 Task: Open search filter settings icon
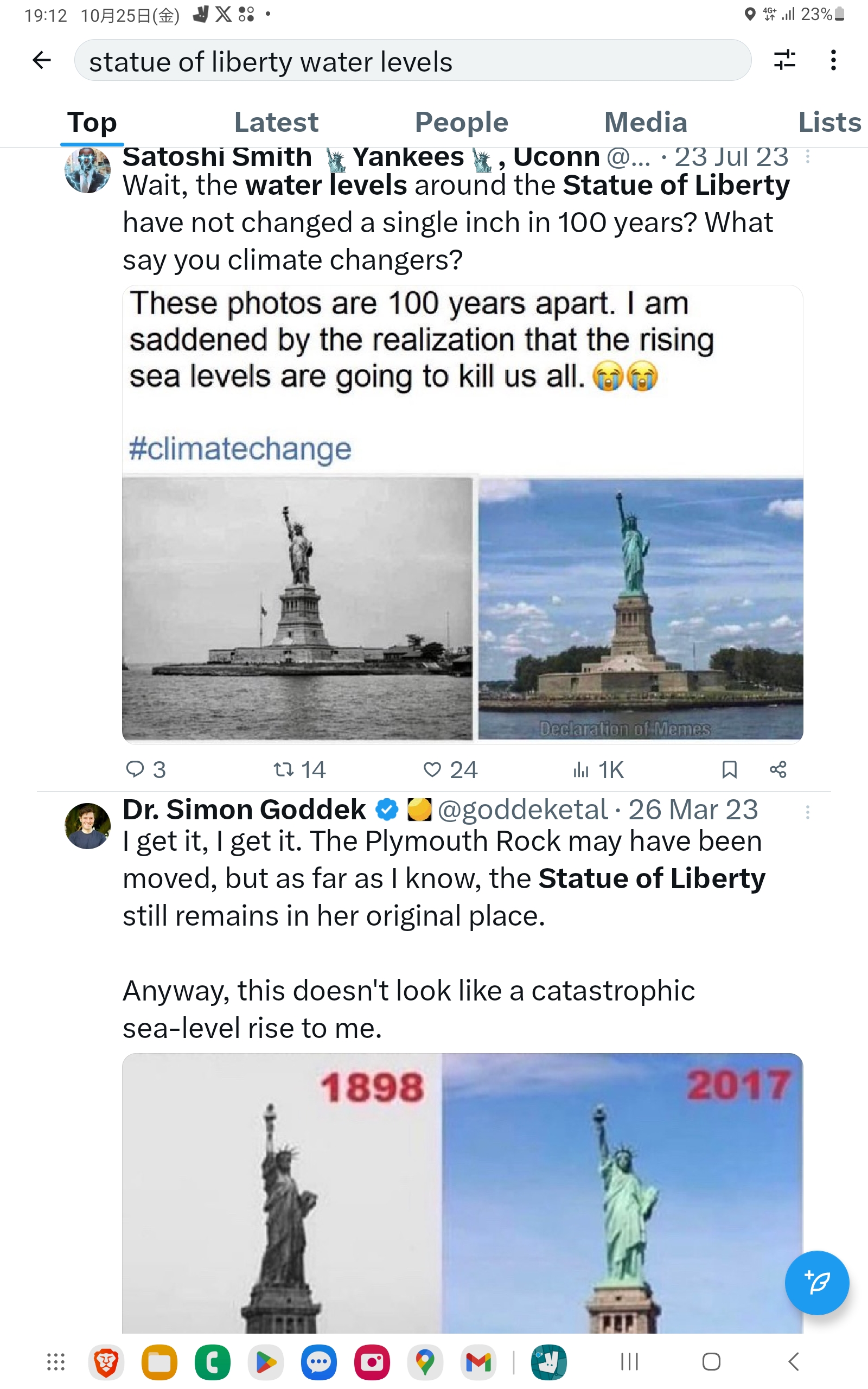coord(784,60)
